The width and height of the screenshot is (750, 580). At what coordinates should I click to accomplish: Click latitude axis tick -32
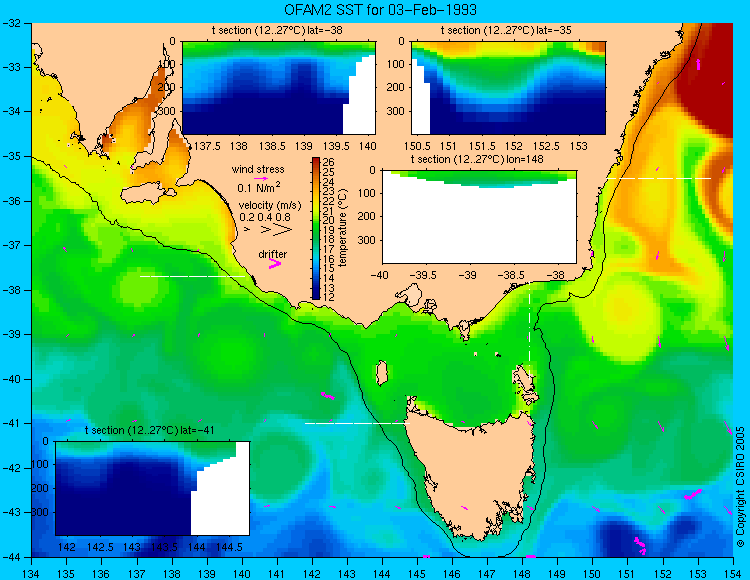click(11, 22)
